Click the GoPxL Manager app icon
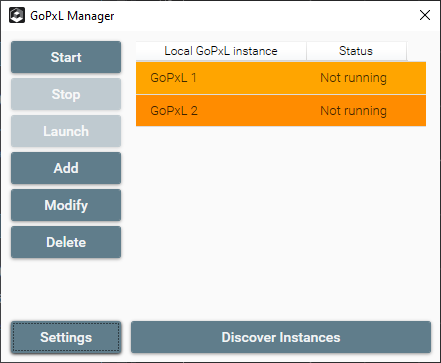441x363 pixels. click(x=17, y=16)
